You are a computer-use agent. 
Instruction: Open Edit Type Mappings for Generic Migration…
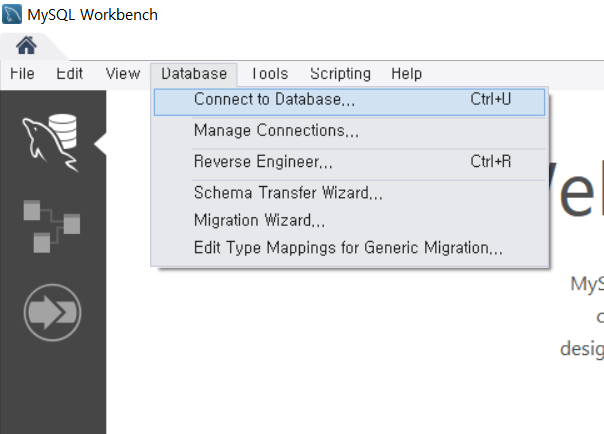tap(349, 248)
